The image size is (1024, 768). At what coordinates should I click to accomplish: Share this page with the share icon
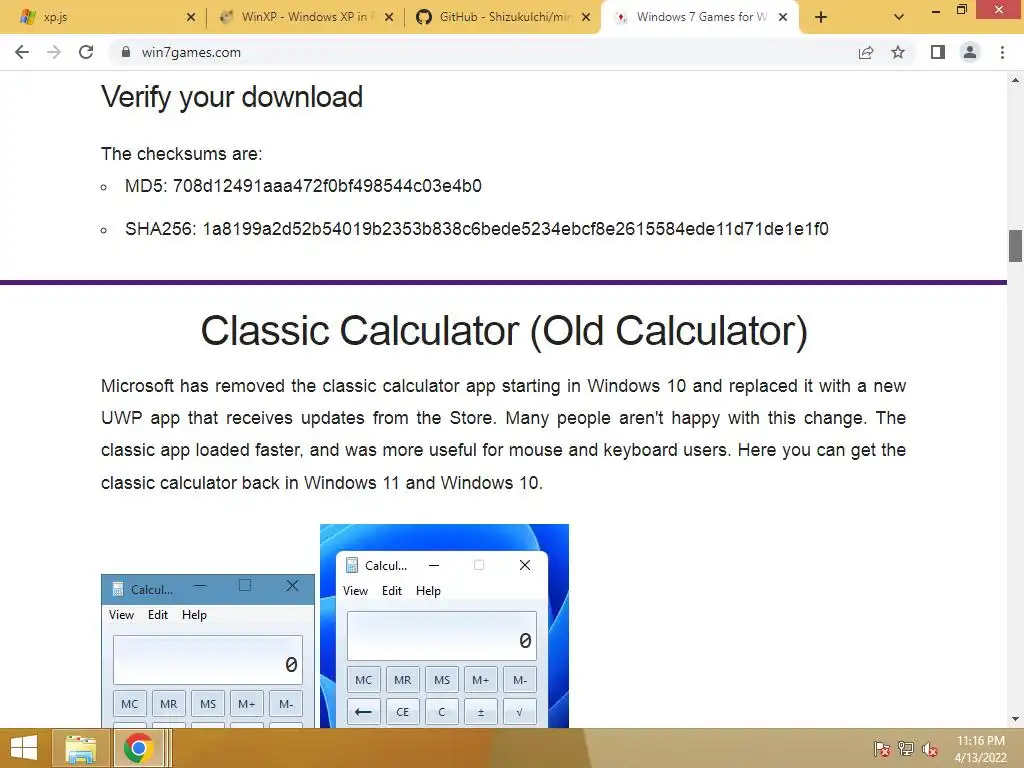866,52
